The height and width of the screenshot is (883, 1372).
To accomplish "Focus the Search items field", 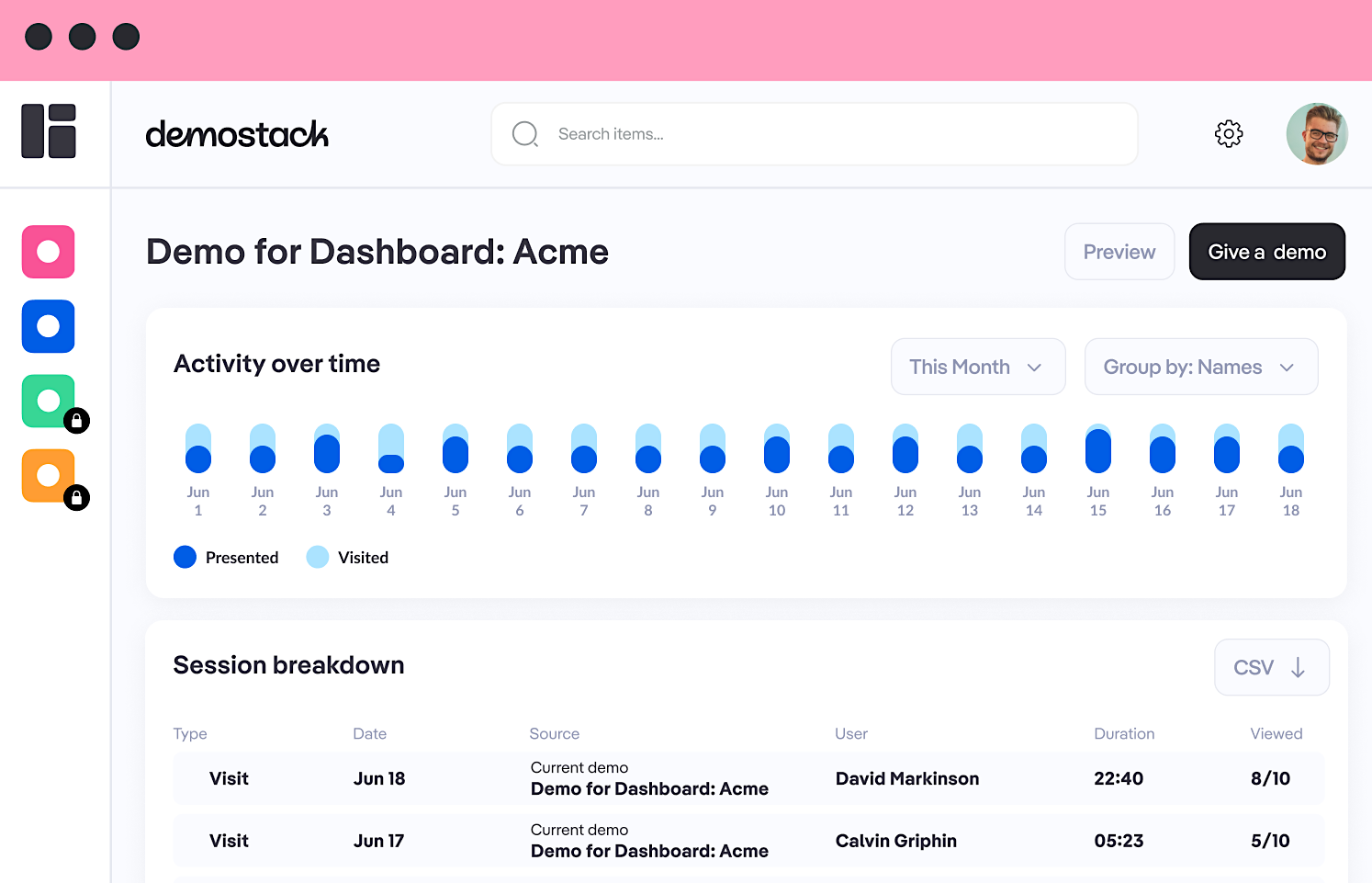I will [x=815, y=134].
